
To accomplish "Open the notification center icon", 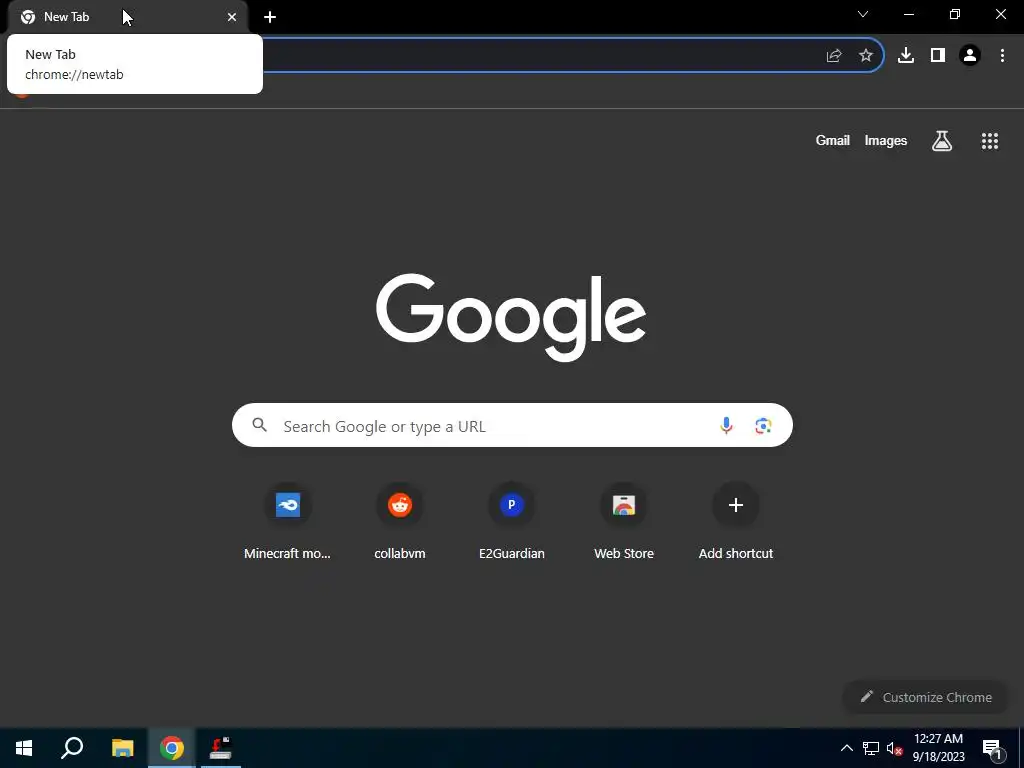I will point(993,749).
